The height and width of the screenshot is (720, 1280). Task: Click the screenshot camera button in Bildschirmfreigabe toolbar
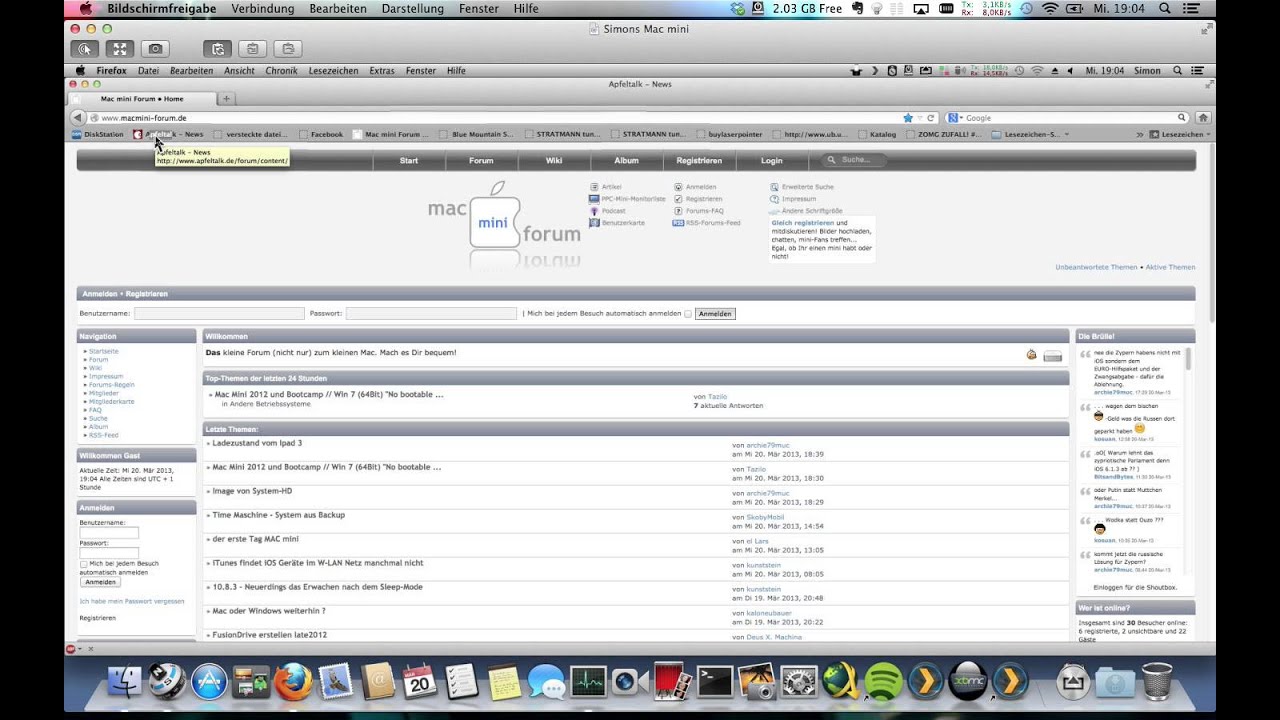[x=154, y=48]
